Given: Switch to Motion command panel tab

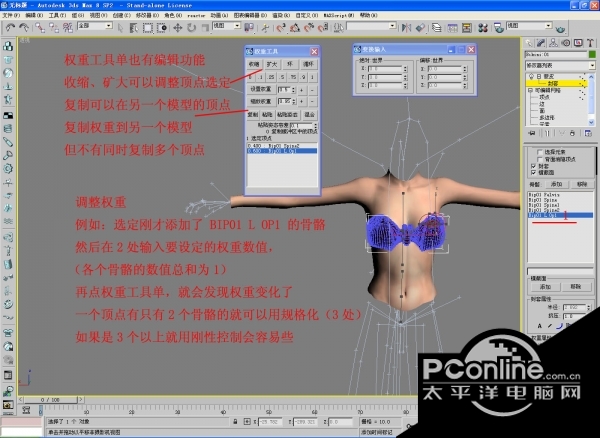Looking at the screenshot, I should point(566,42).
